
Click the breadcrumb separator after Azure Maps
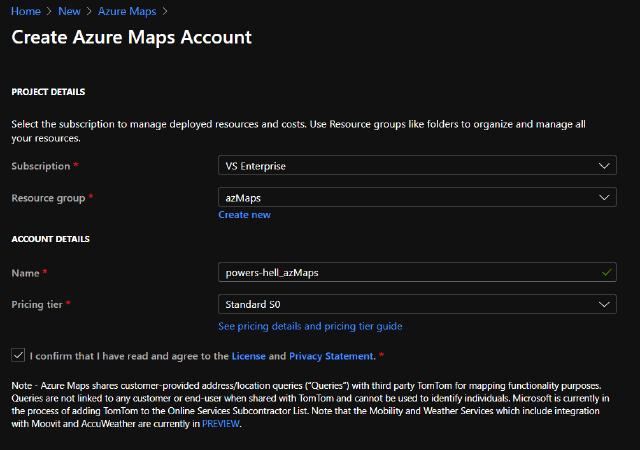[165, 11]
